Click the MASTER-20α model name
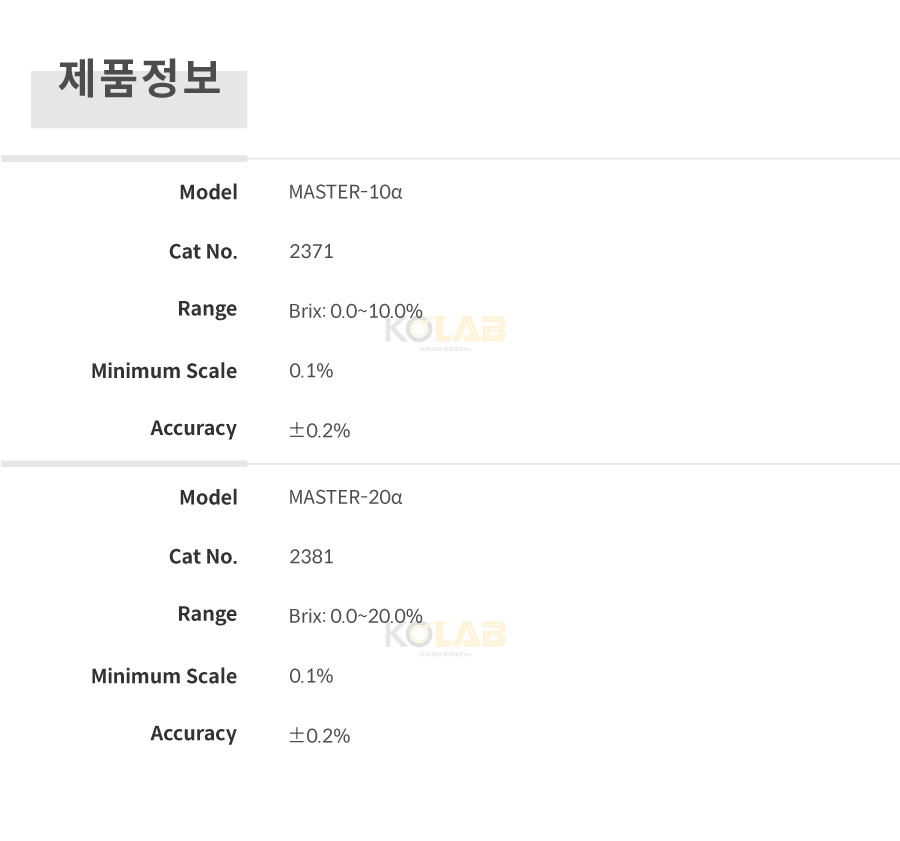Screen dimensions: 900x841 click(346, 497)
